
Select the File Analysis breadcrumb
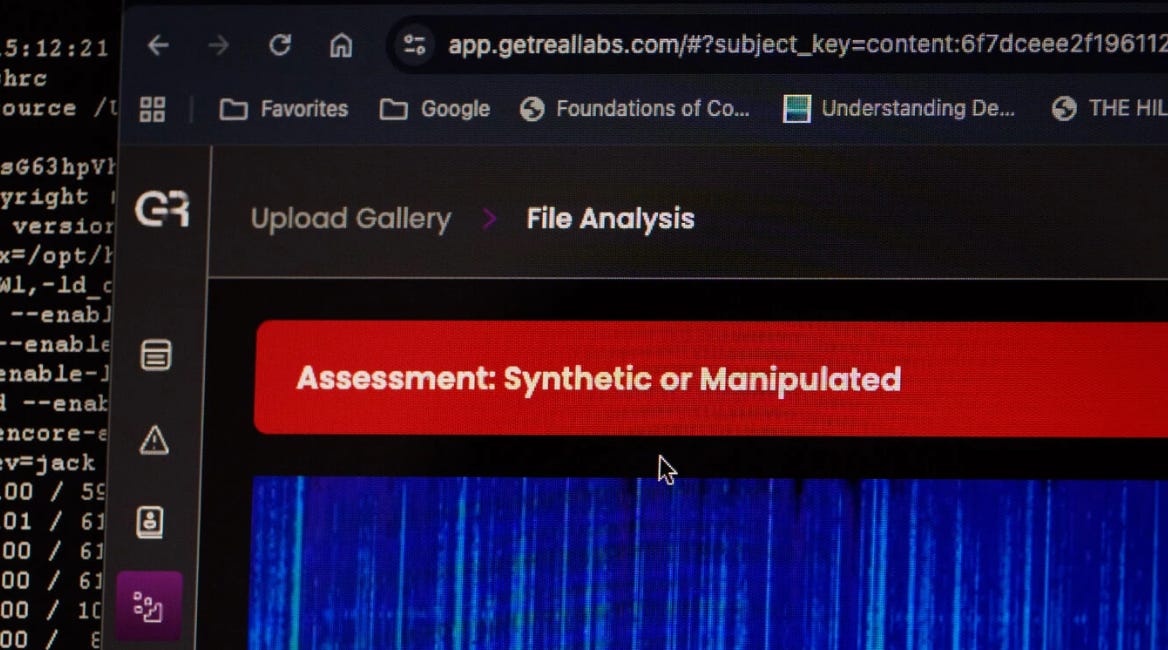point(610,219)
